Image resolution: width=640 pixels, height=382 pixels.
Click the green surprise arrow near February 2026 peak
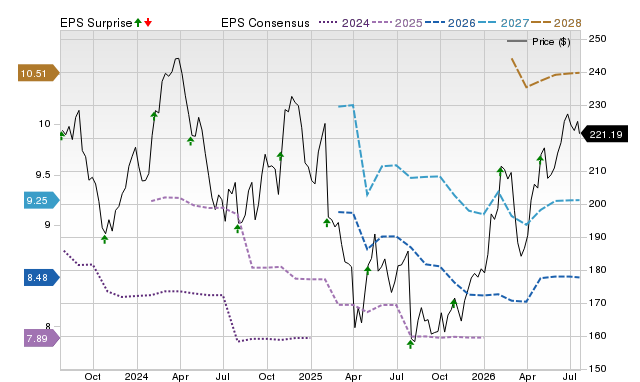point(500,171)
